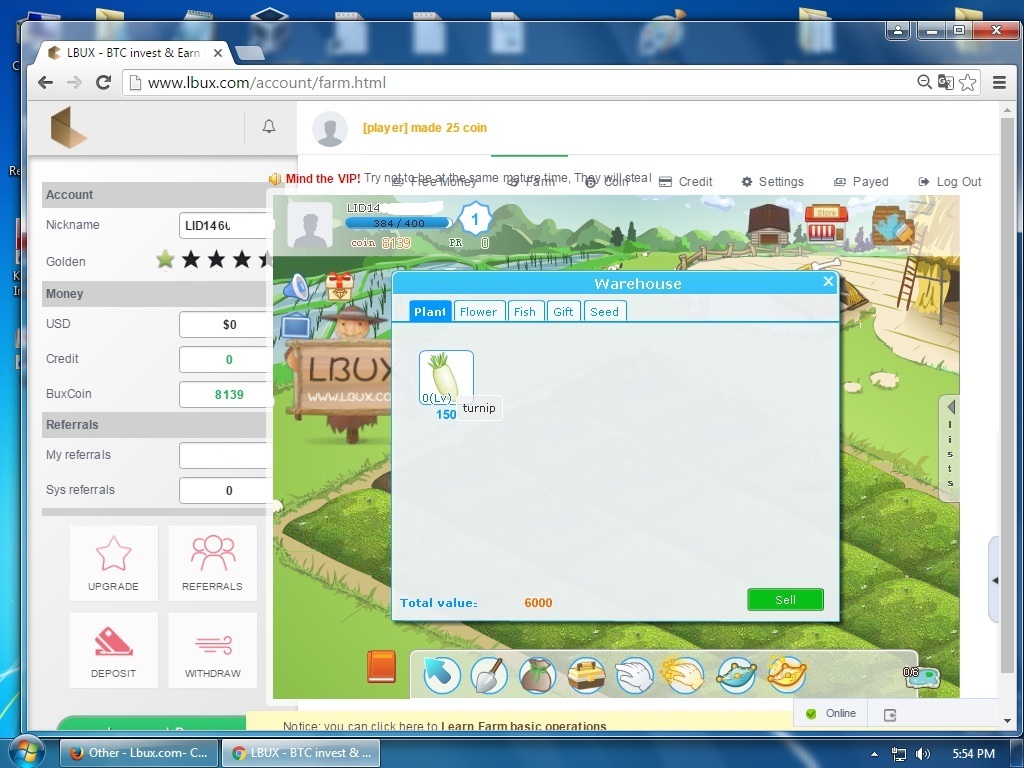
Task: Select the white glove harvest tool
Action: (x=634, y=675)
